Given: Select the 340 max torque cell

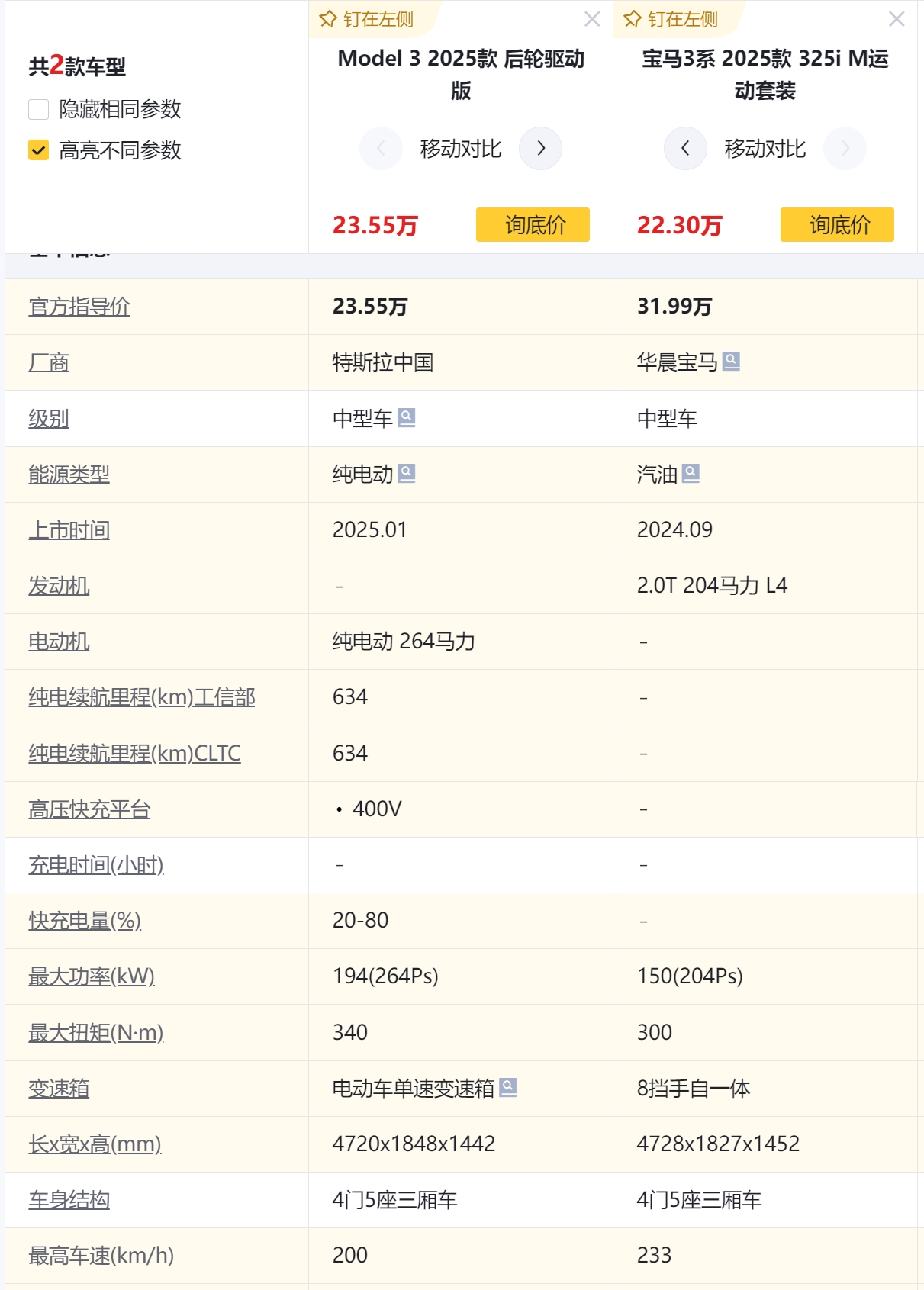Looking at the screenshot, I should [x=461, y=1032].
